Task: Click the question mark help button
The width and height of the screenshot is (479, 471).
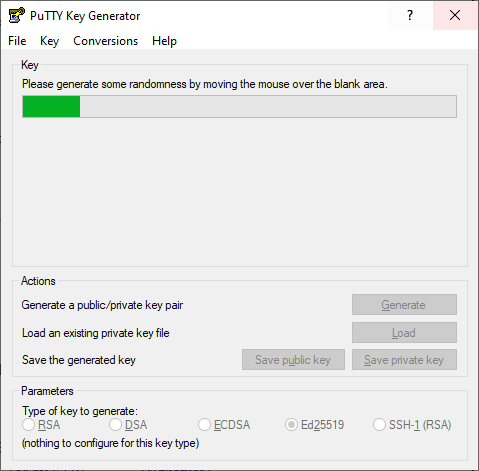Action: [x=410, y=15]
